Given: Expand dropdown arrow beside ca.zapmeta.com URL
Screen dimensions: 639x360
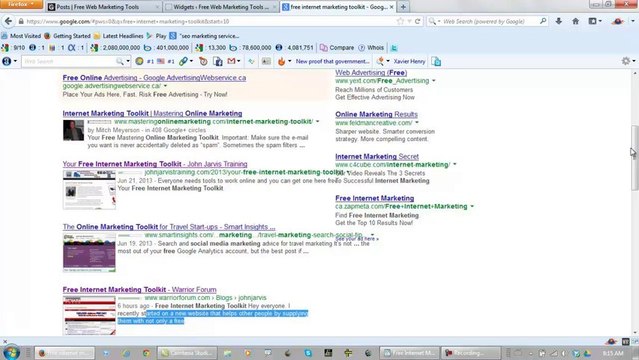Looking at the screenshot, I should click(x=472, y=206).
